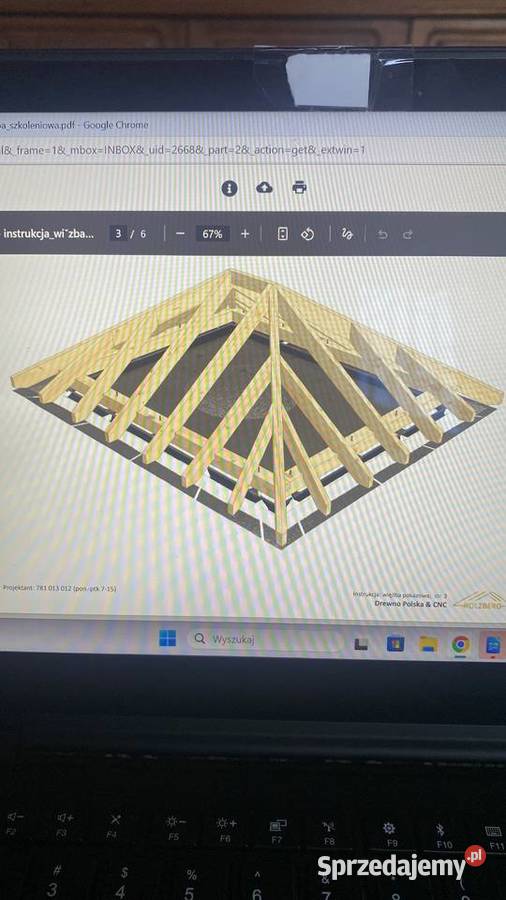This screenshot has height=900, width=506.
Task: Click the Projektant phone number text
Action: click(60, 588)
